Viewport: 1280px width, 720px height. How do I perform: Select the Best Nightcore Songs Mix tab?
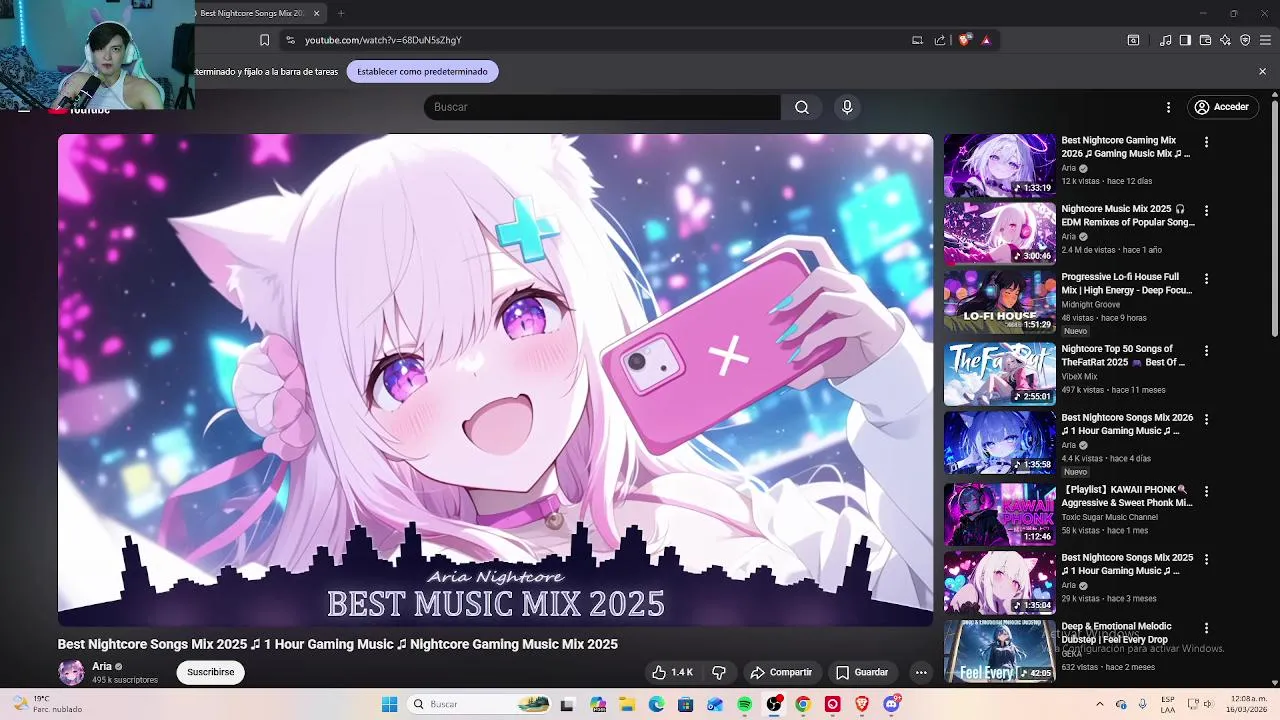[x=252, y=13]
